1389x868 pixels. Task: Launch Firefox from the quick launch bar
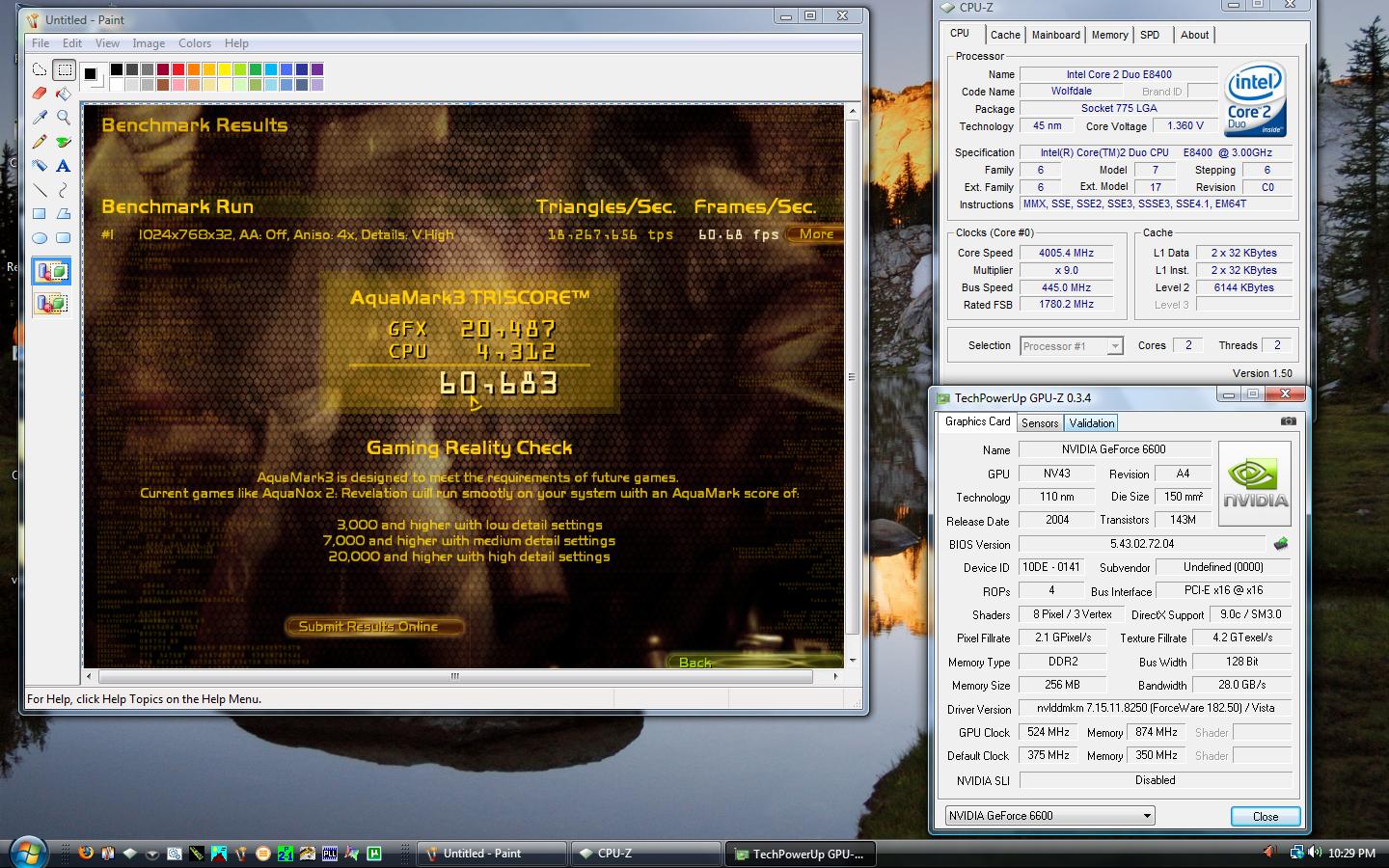coord(86,854)
